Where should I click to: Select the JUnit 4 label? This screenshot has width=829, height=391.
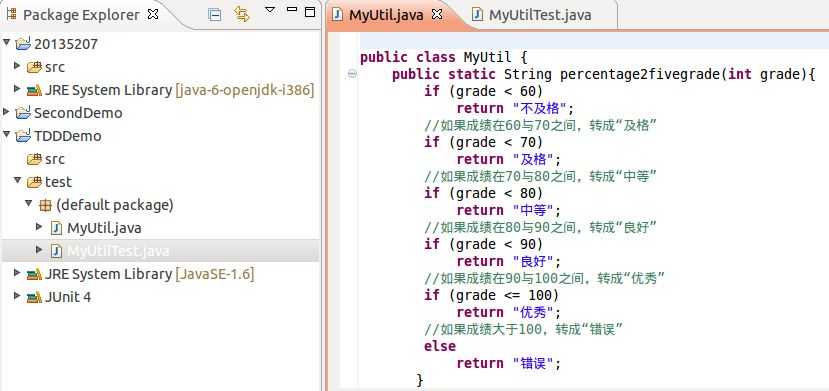point(68,297)
